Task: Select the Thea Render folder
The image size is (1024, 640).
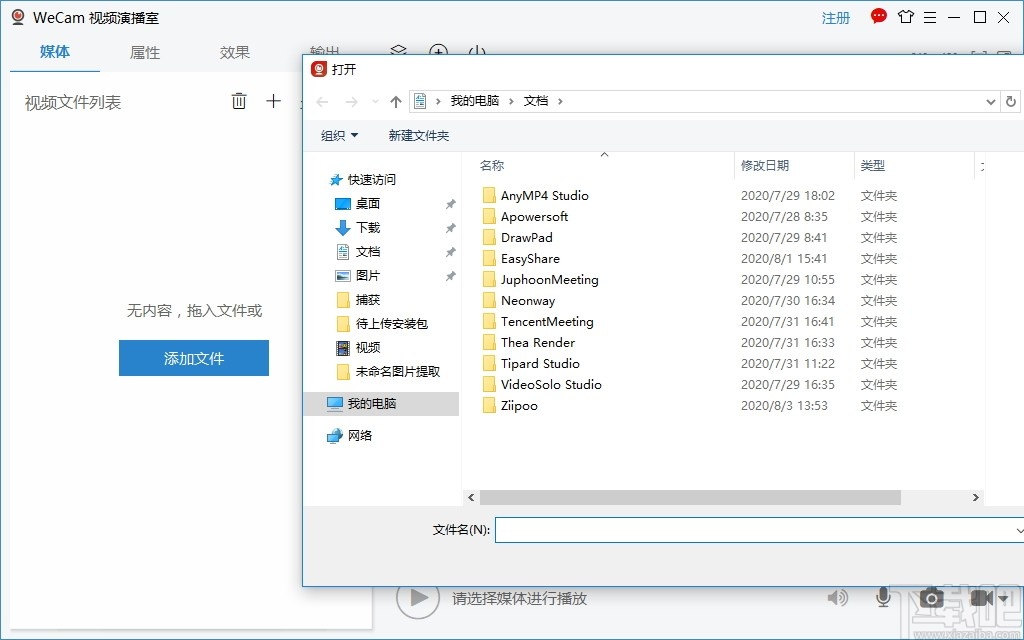Action: 537,342
